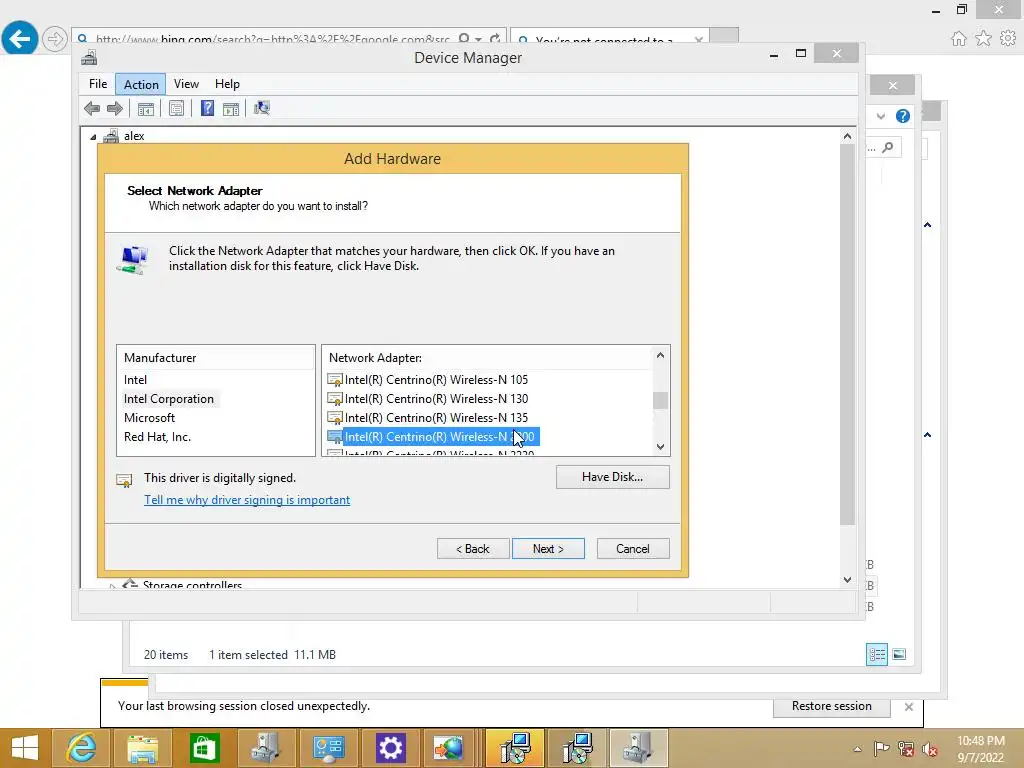Open the File menu
The width and height of the screenshot is (1024, 768).
tap(98, 84)
